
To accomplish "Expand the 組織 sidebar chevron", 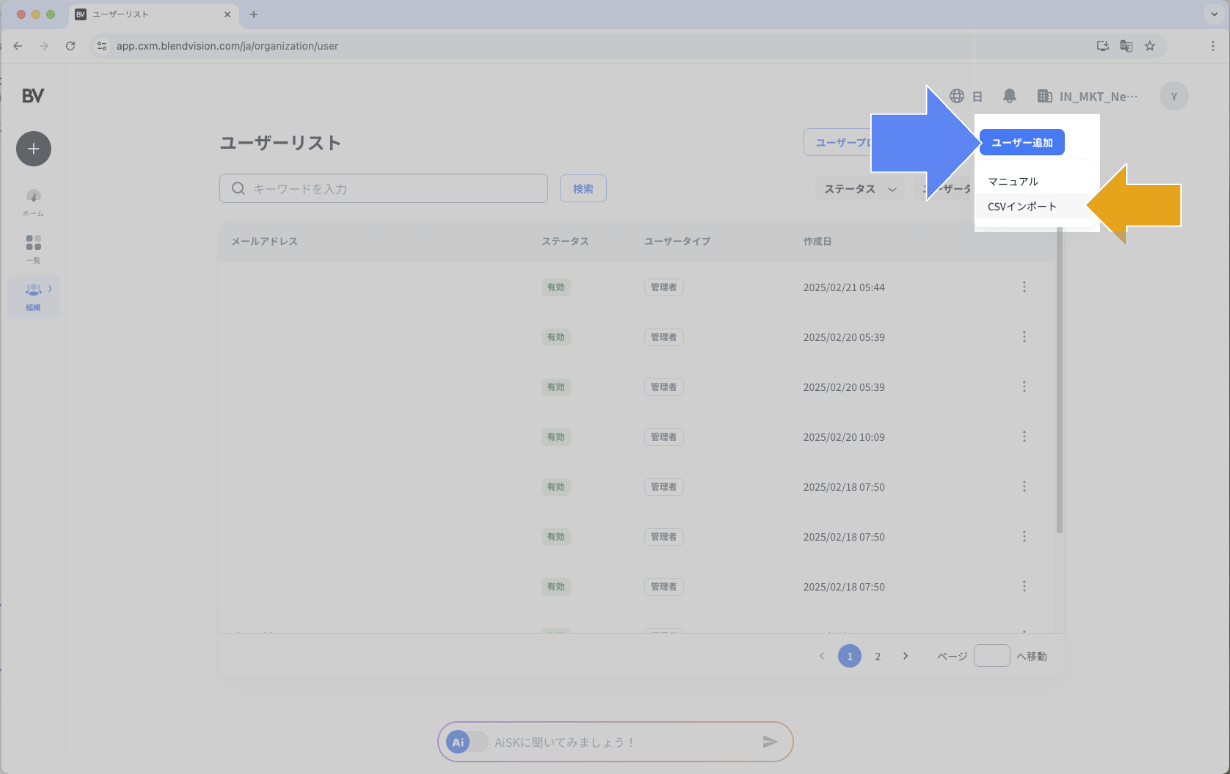I will 50,289.
